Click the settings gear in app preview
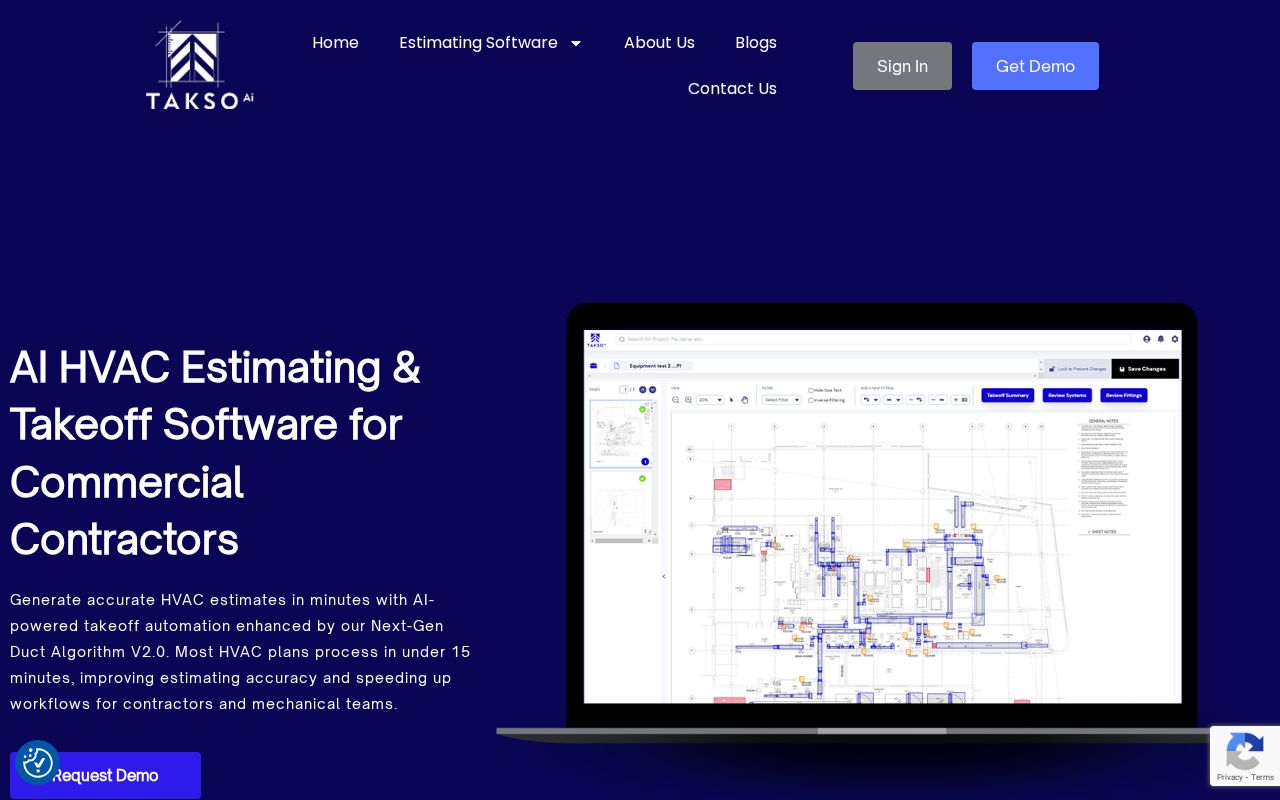The image size is (1280, 800). tap(1174, 339)
